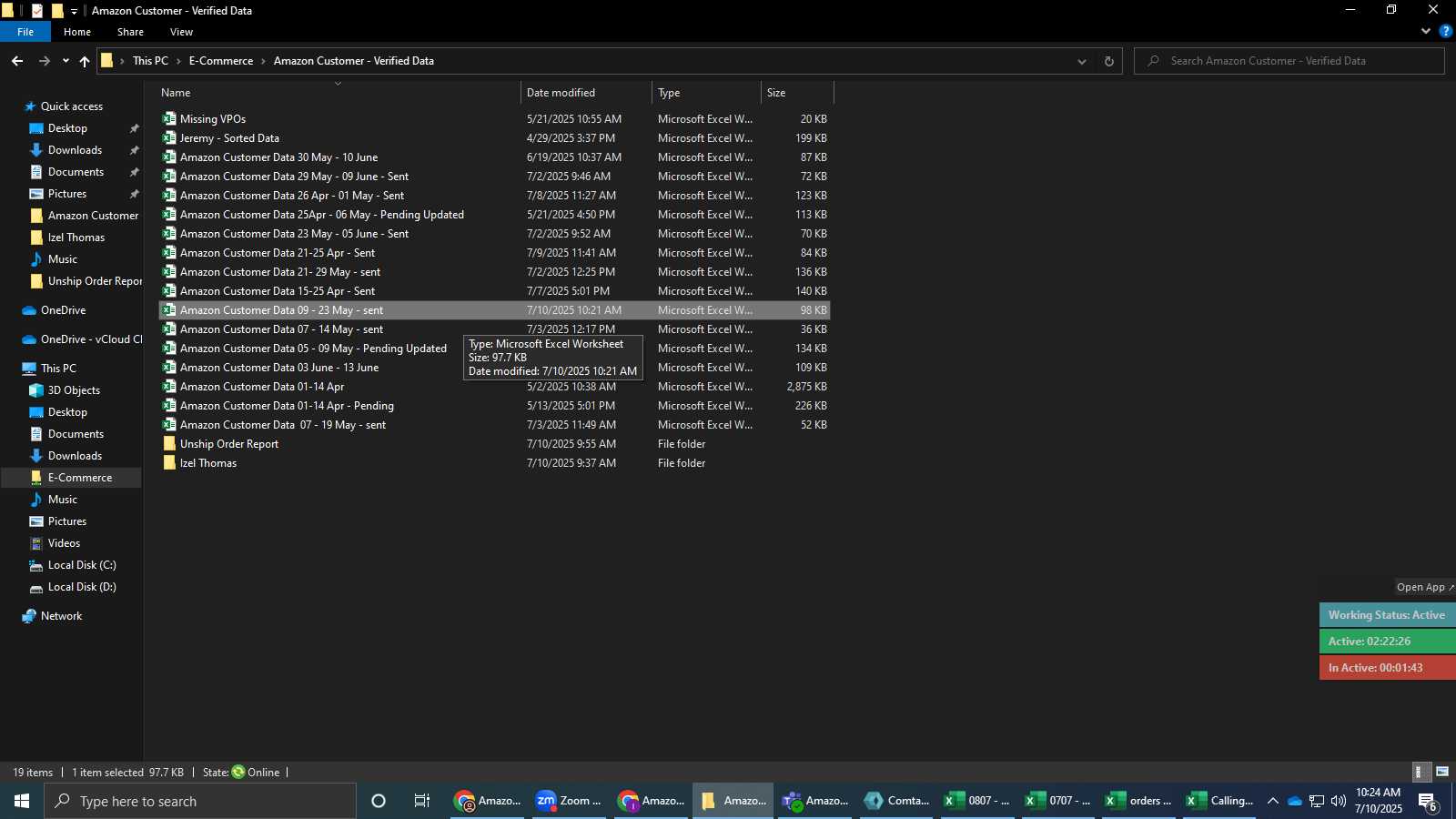1456x819 pixels.
Task: Open Local Disk (D:)
Action: click(82, 587)
